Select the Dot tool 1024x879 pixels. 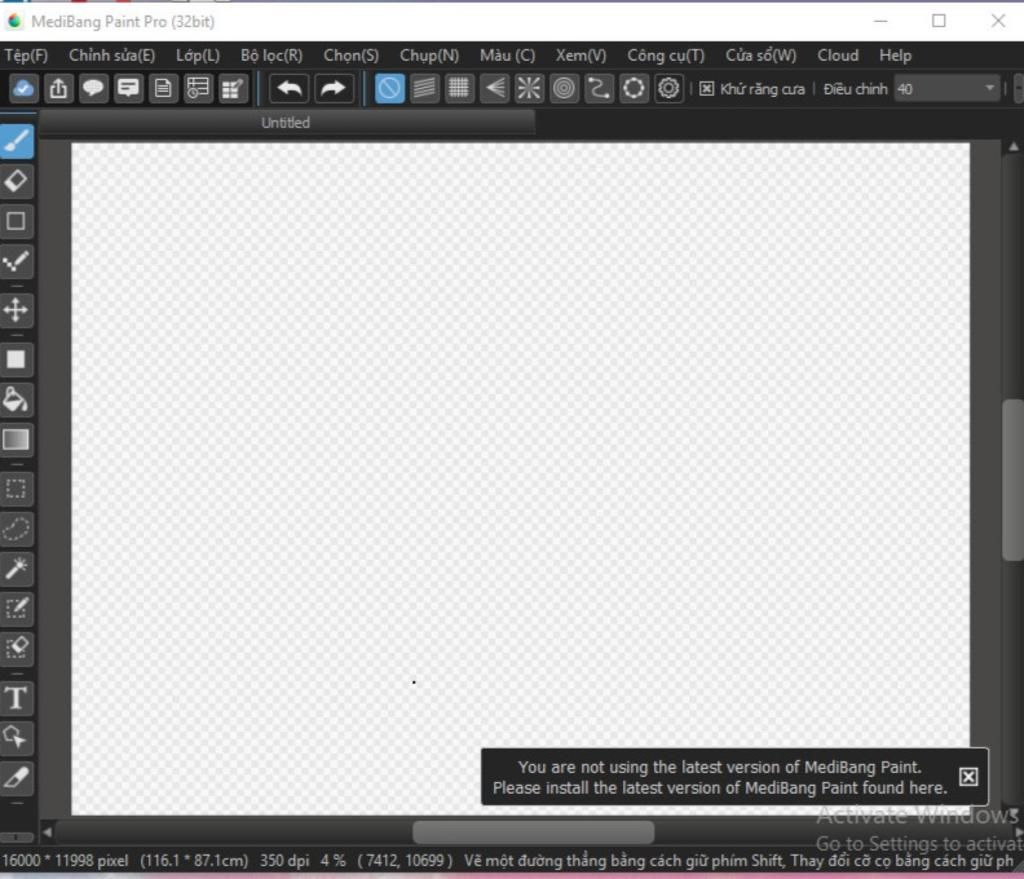(x=16, y=262)
